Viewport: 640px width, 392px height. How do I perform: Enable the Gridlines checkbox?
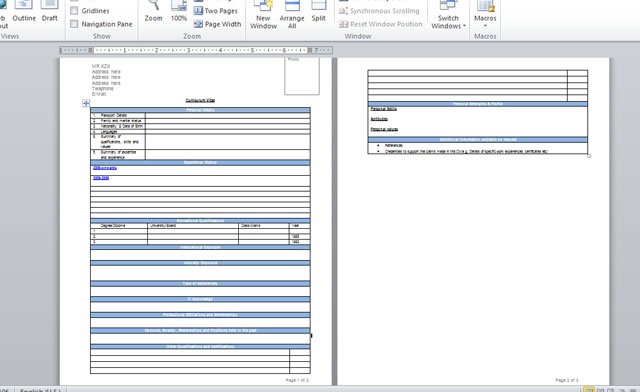click(x=74, y=11)
